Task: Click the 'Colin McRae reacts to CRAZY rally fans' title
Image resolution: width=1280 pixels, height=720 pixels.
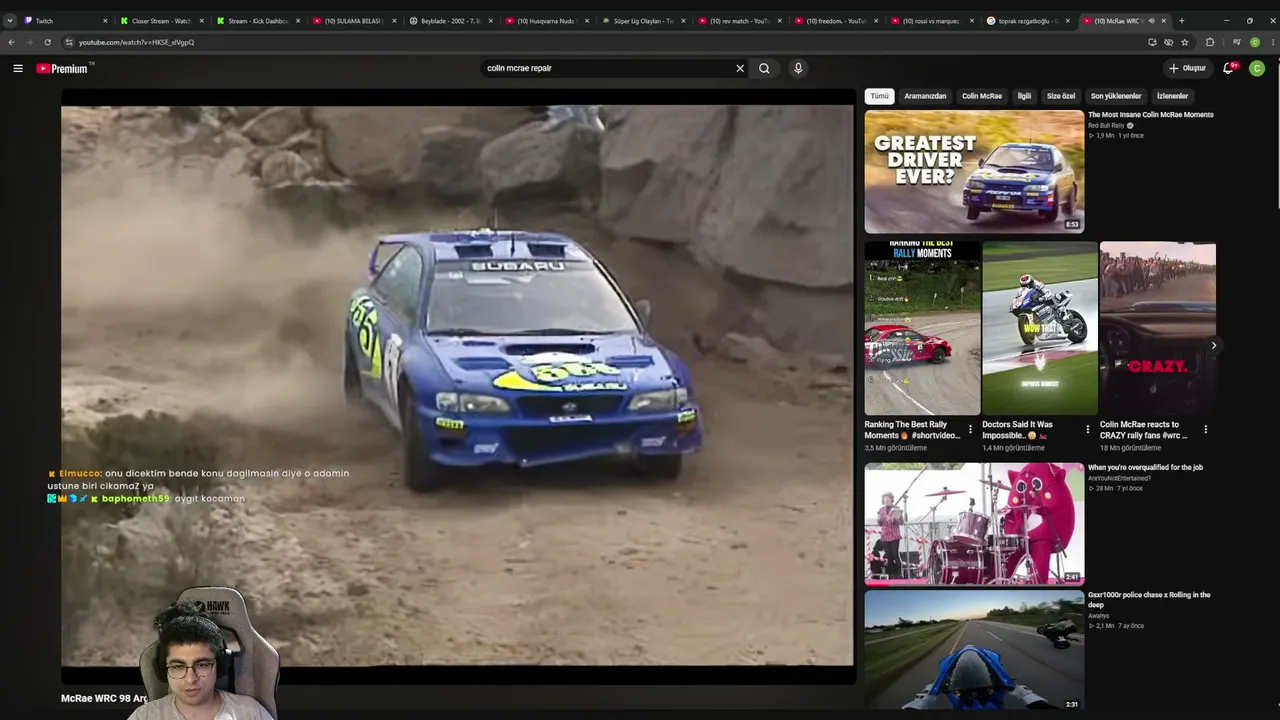Action: coord(1144,430)
